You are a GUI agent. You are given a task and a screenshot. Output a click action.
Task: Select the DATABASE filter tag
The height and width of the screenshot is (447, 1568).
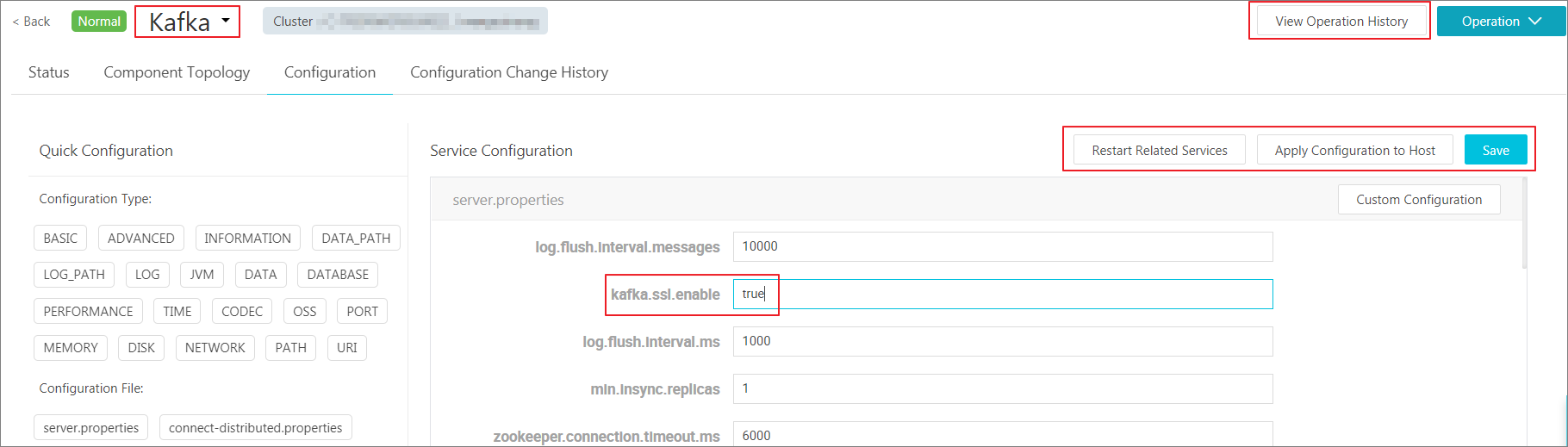[338, 275]
